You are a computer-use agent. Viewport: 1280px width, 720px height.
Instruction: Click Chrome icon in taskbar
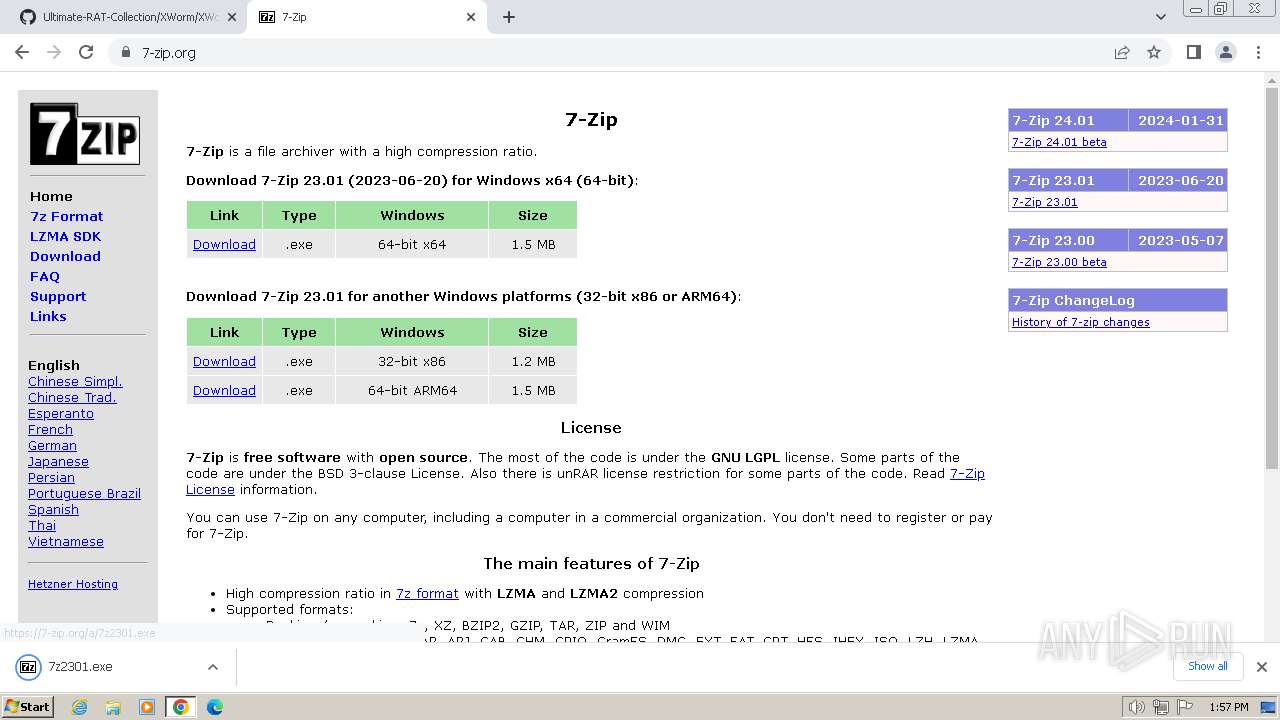point(181,707)
